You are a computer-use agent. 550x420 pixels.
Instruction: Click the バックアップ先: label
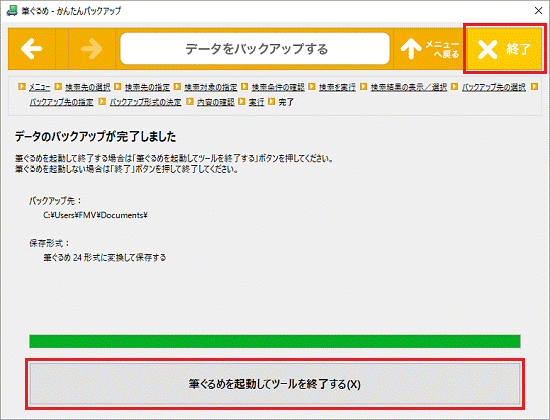pyautogui.click(x=55, y=201)
